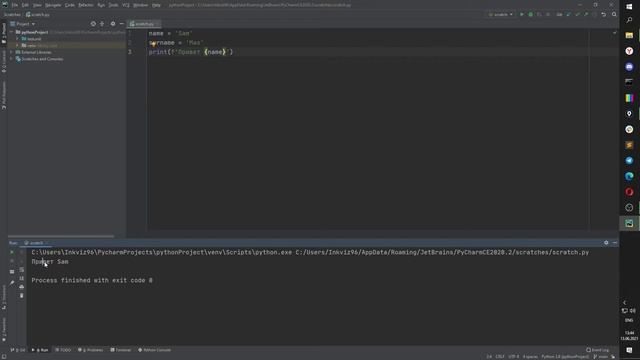Open the Event Log button
Screen dimensions: 640x360
pos(598,350)
